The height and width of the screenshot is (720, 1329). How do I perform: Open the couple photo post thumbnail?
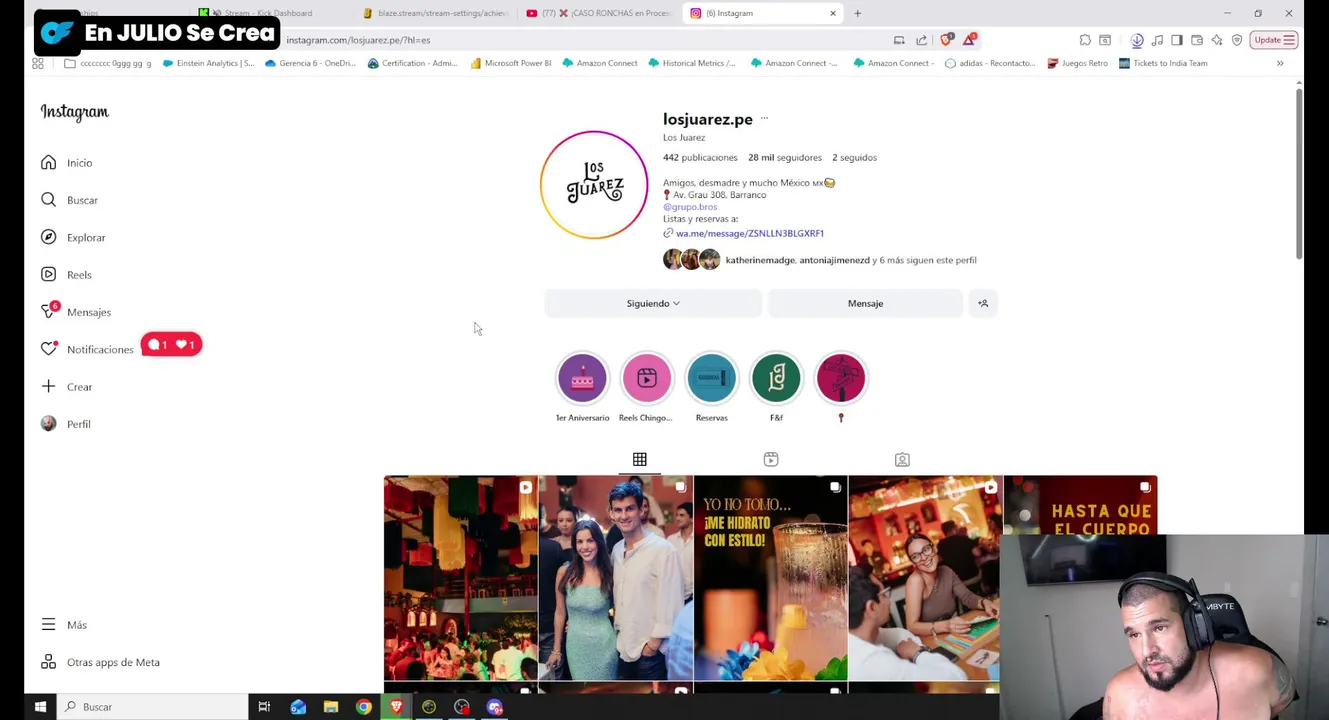coord(616,578)
